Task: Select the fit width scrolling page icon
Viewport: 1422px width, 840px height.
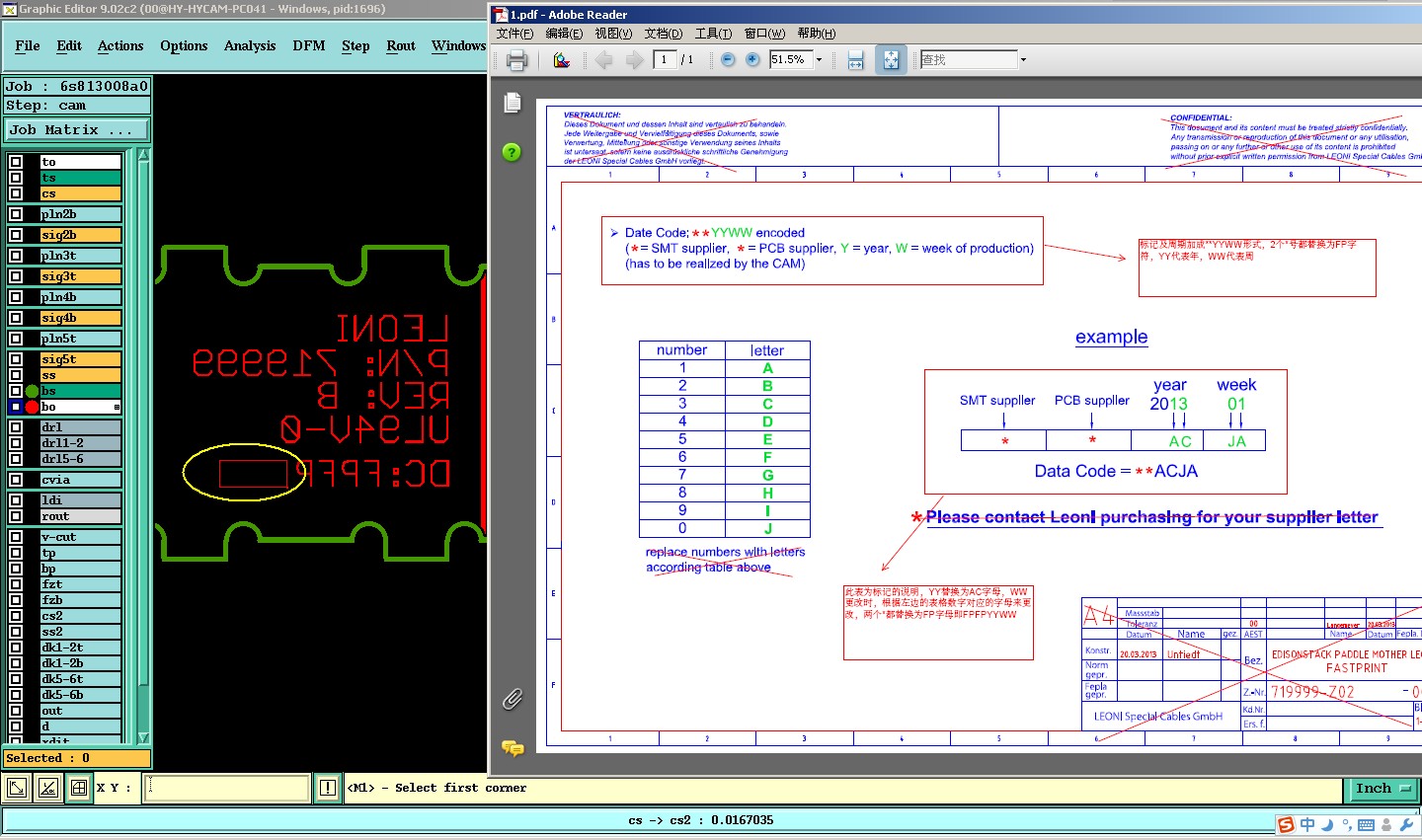Action: click(x=855, y=60)
